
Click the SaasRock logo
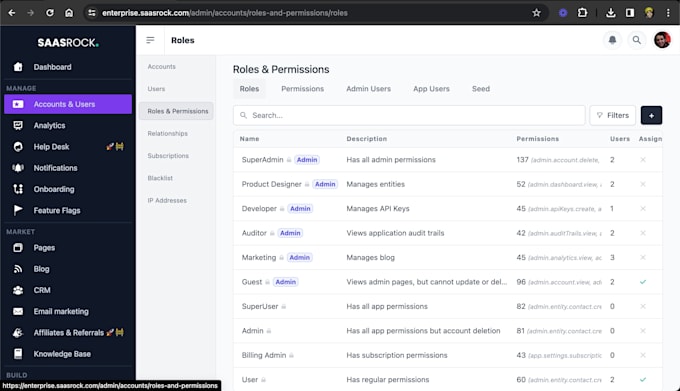pos(68,42)
